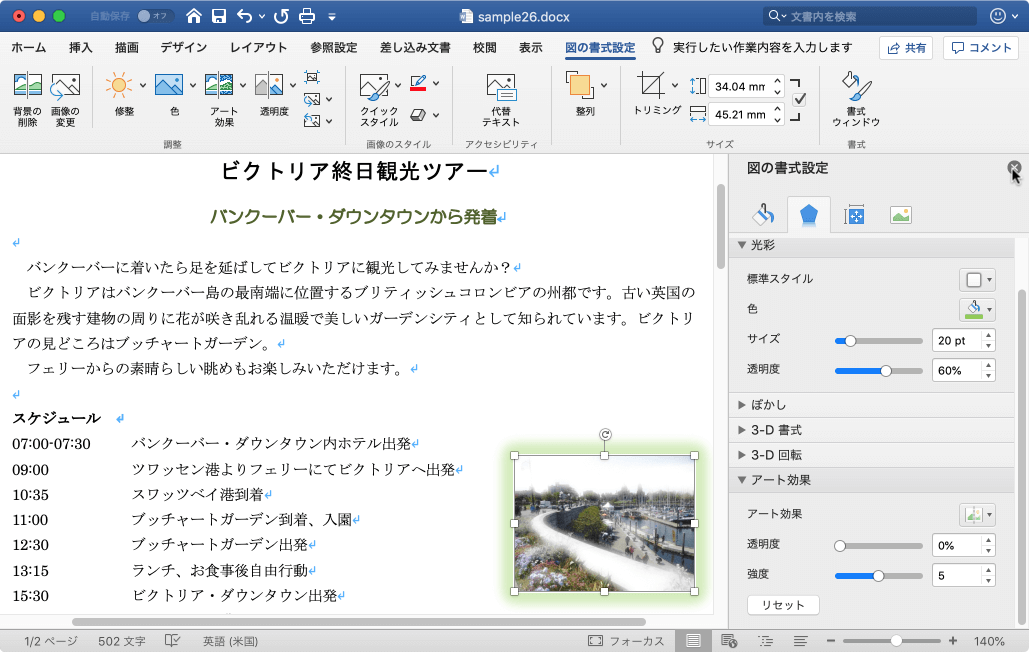Open the Corrections (修整) tool
Image resolution: width=1029 pixels, height=652 pixels.
(119, 87)
